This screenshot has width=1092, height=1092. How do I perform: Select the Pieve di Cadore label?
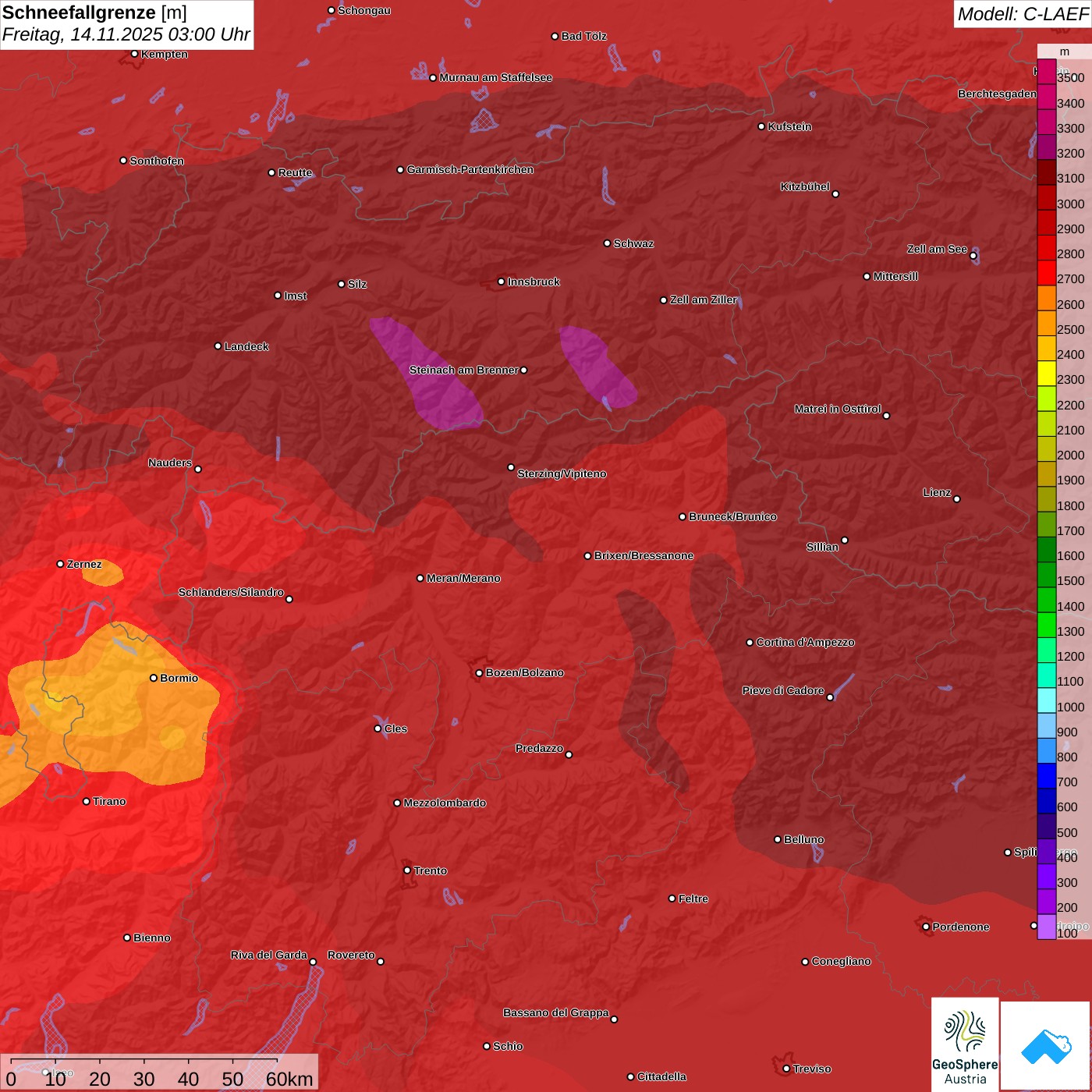(x=783, y=690)
